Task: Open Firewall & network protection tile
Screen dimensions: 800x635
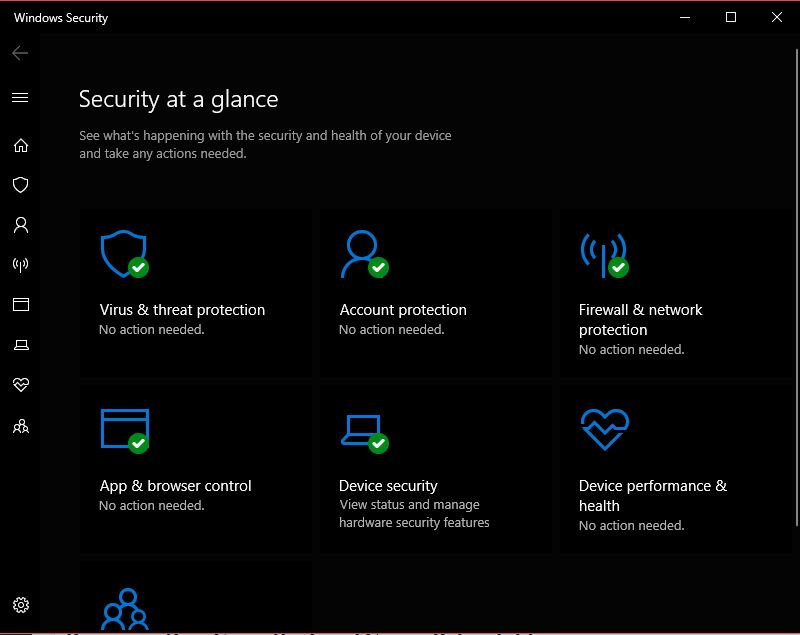Action: 677,293
